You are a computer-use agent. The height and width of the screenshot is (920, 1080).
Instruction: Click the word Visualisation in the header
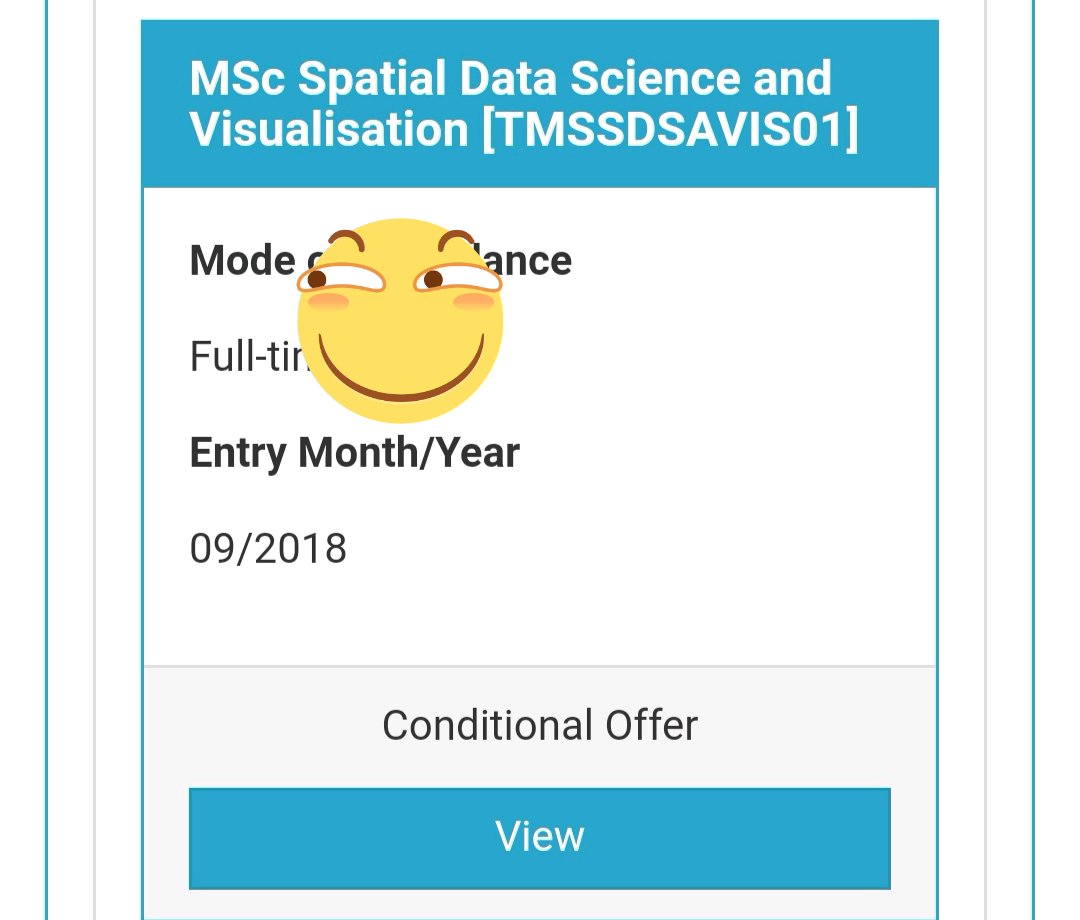(328, 130)
